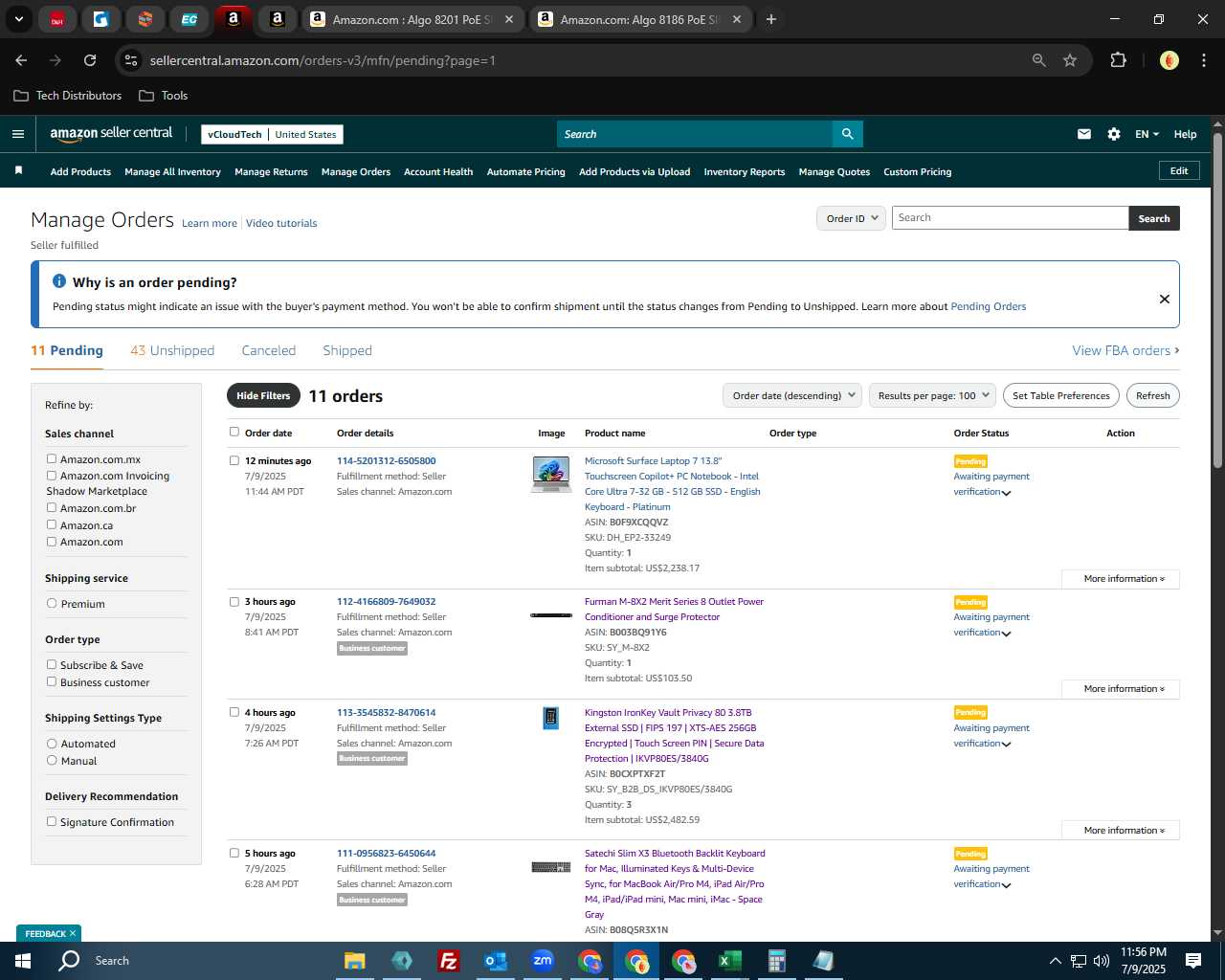Image resolution: width=1225 pixels, height=980 pixels.
Task: Click the Amazon Seller Central logo
Action: [x=111, y=134]
